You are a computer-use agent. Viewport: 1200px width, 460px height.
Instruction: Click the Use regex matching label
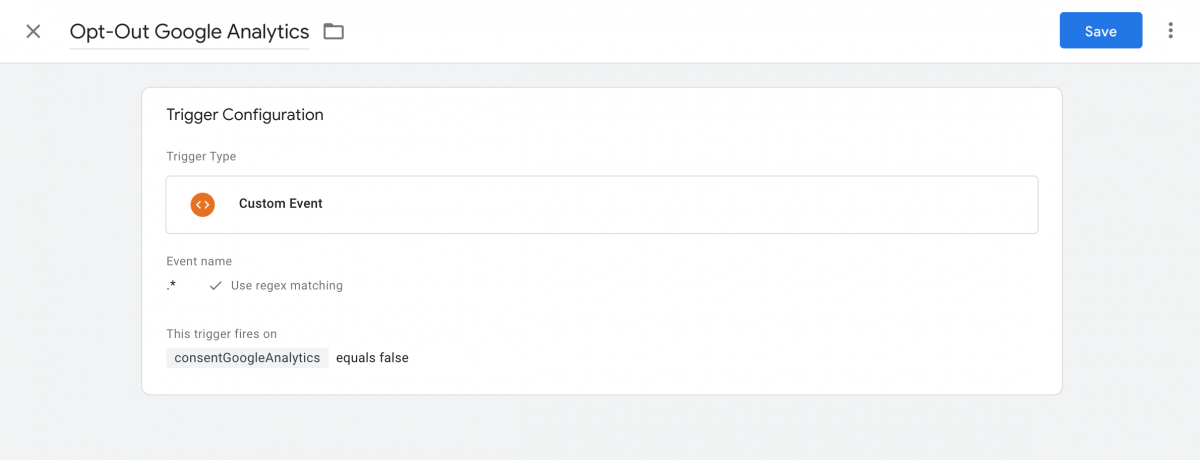(286, 286)
